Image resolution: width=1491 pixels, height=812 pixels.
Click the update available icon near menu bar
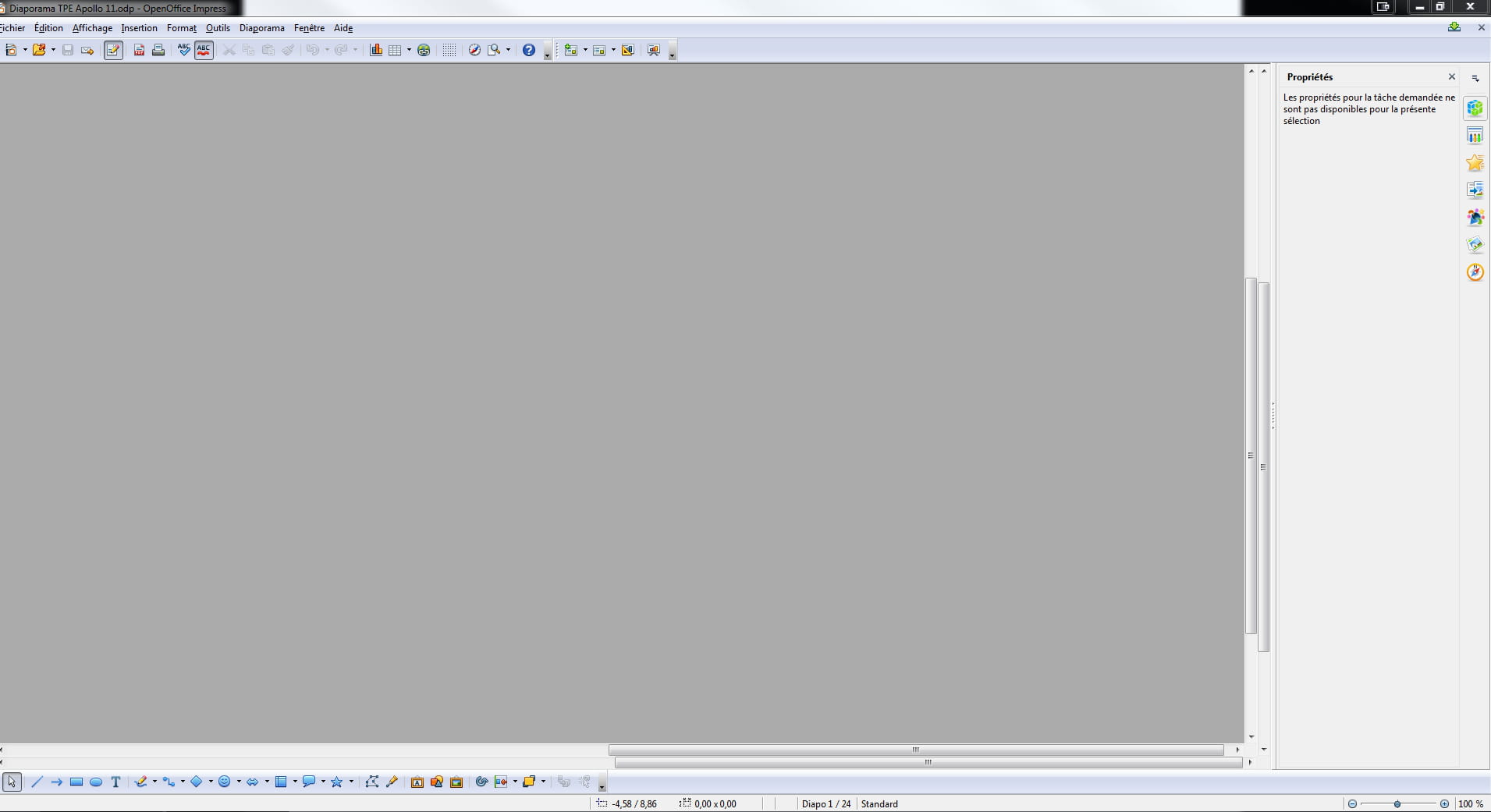(1454, 27)
